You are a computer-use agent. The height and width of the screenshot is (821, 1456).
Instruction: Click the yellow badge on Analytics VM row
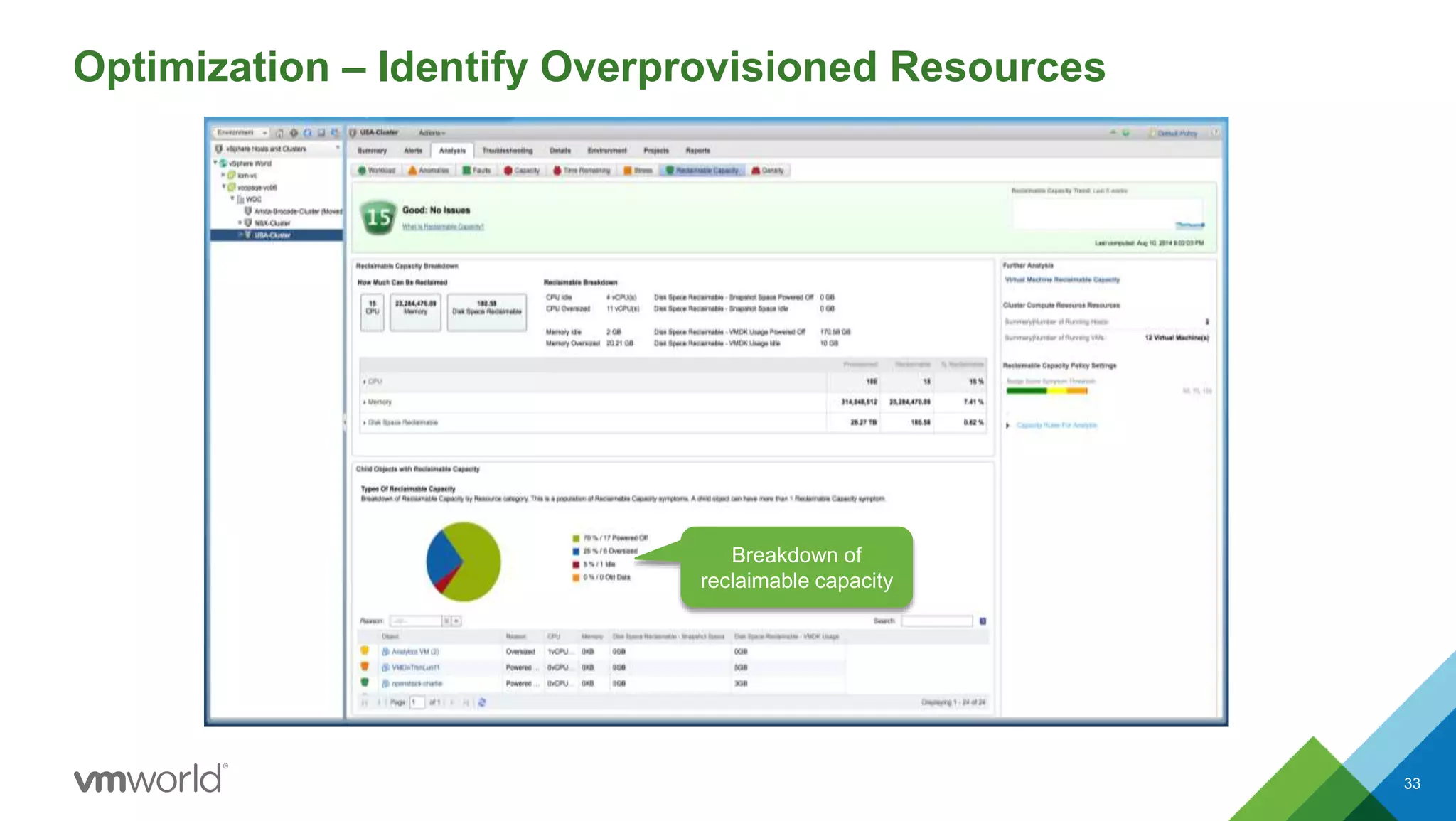click(x=365, y=651)
